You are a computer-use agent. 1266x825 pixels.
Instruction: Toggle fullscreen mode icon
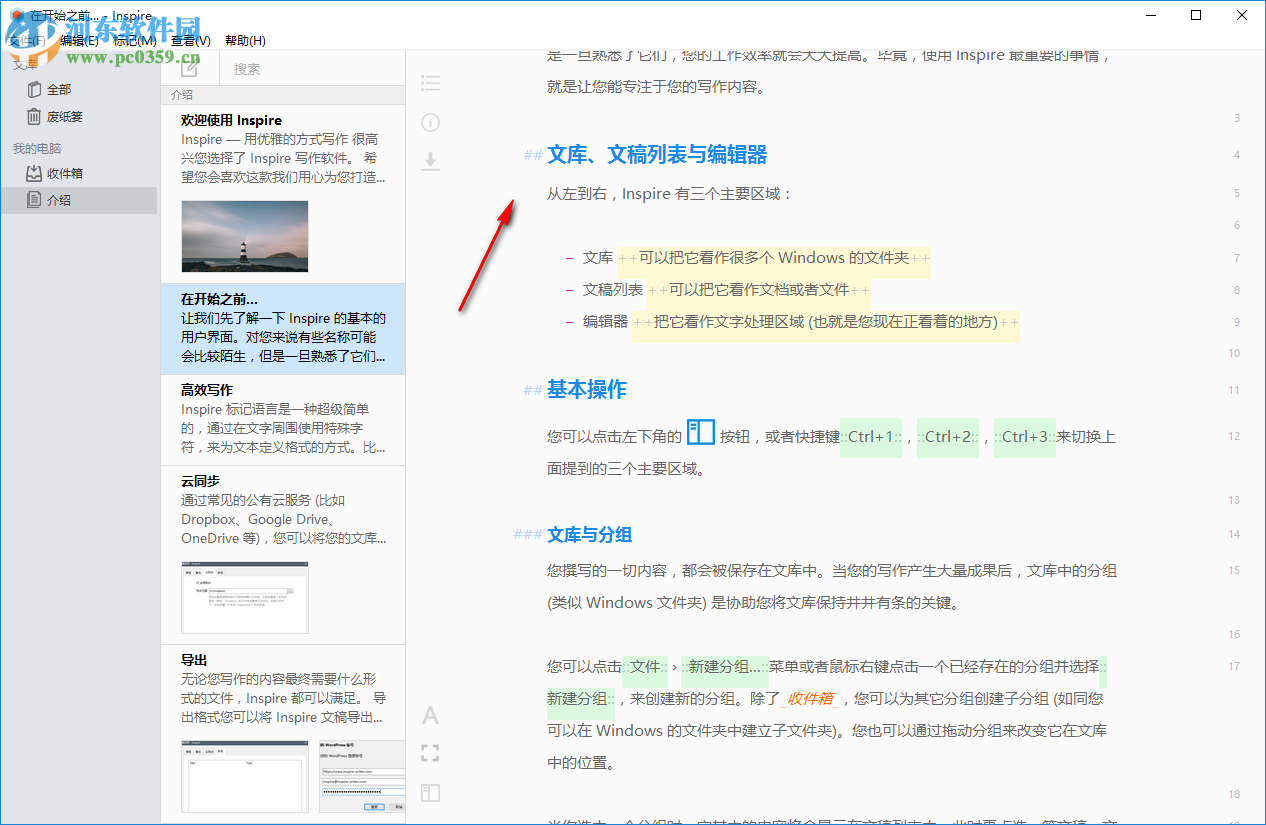(x=430, y=753)
